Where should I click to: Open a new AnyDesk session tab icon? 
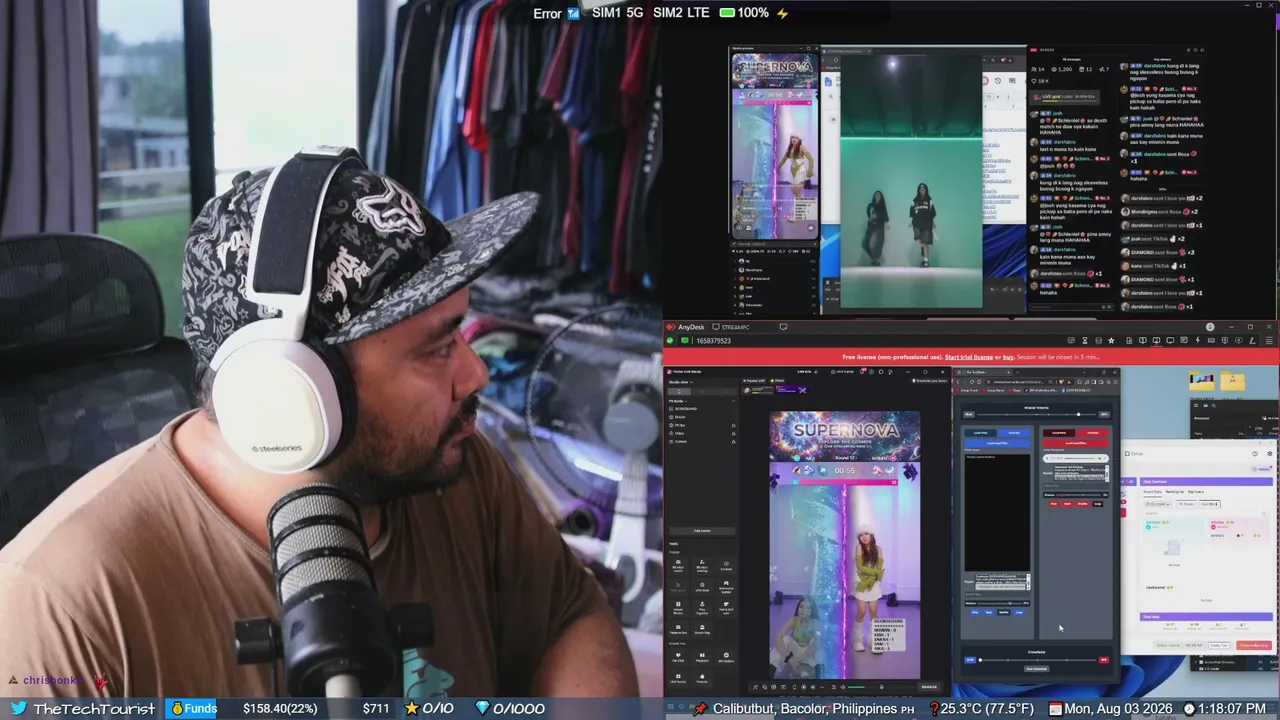tap(783, 327)
